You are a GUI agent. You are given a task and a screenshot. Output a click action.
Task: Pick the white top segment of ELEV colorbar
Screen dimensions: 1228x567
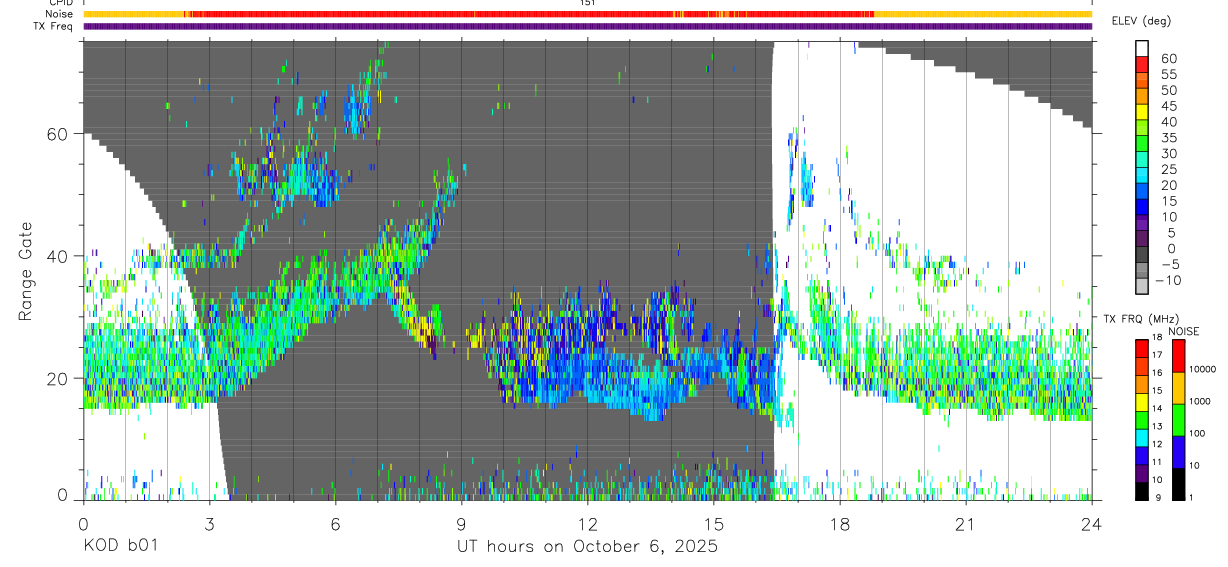point(1143,49)
